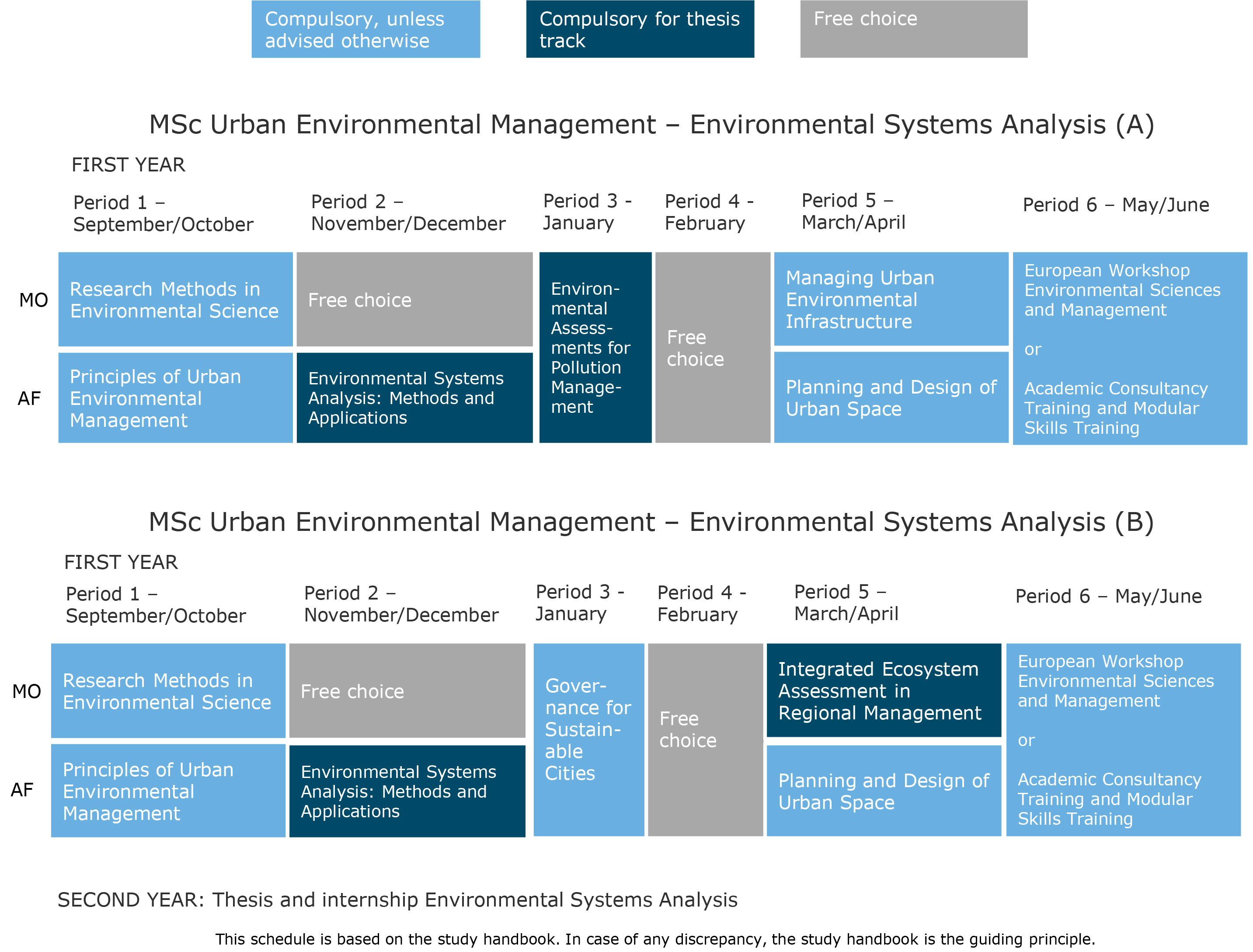Select 'Integrated Ecosystem Assessment in Regional Management' block
1253x952 pixels.
pos(884,690)
